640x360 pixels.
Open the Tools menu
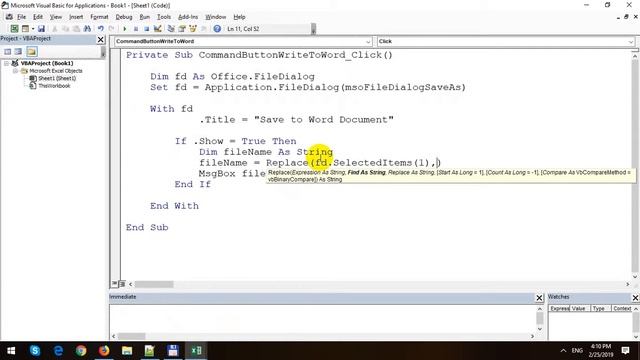coord(164,17)
